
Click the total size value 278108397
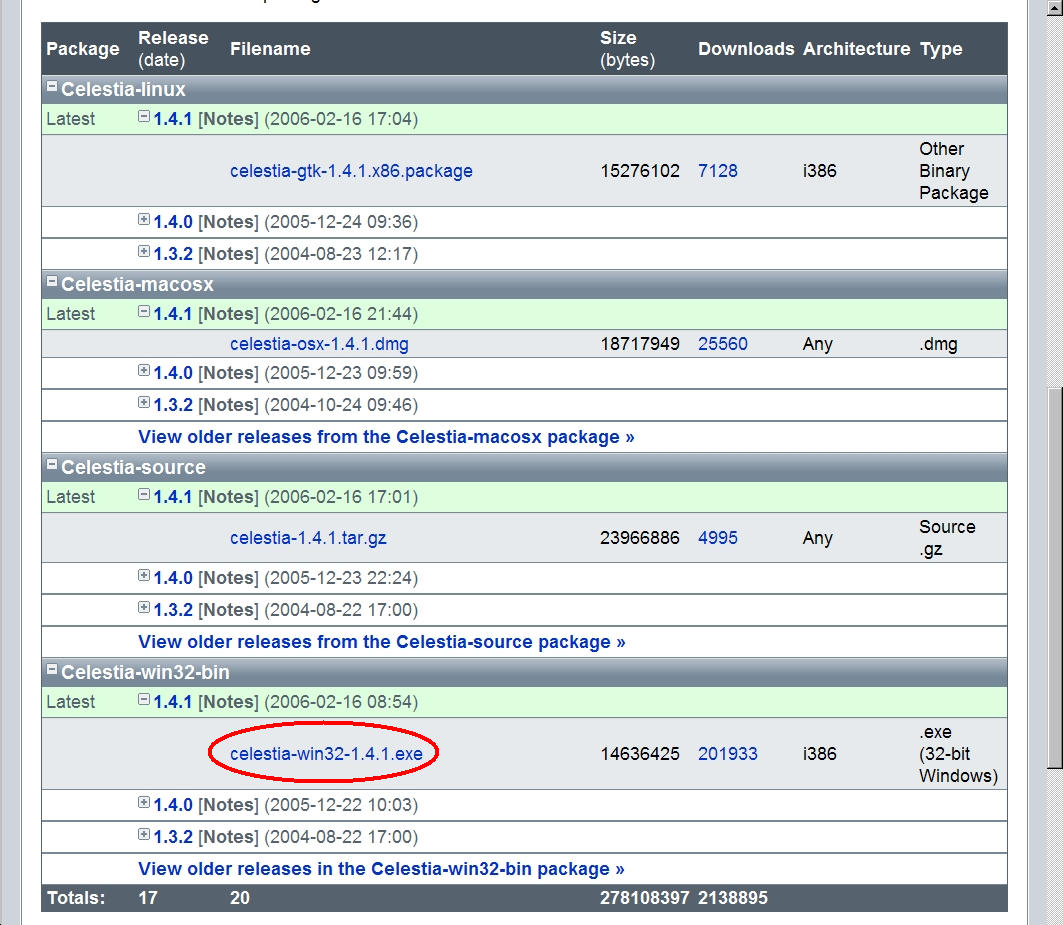[645, 898]
